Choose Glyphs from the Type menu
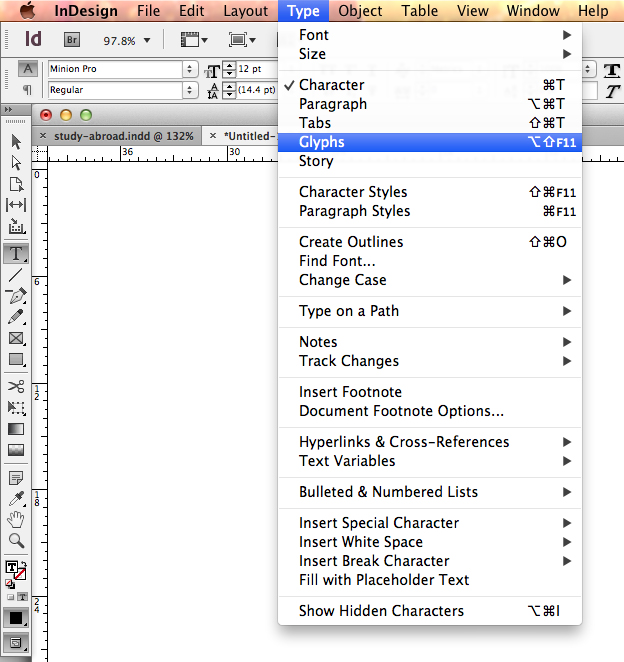624x662 pixels. pyautogui.click(x=430, y=142)
